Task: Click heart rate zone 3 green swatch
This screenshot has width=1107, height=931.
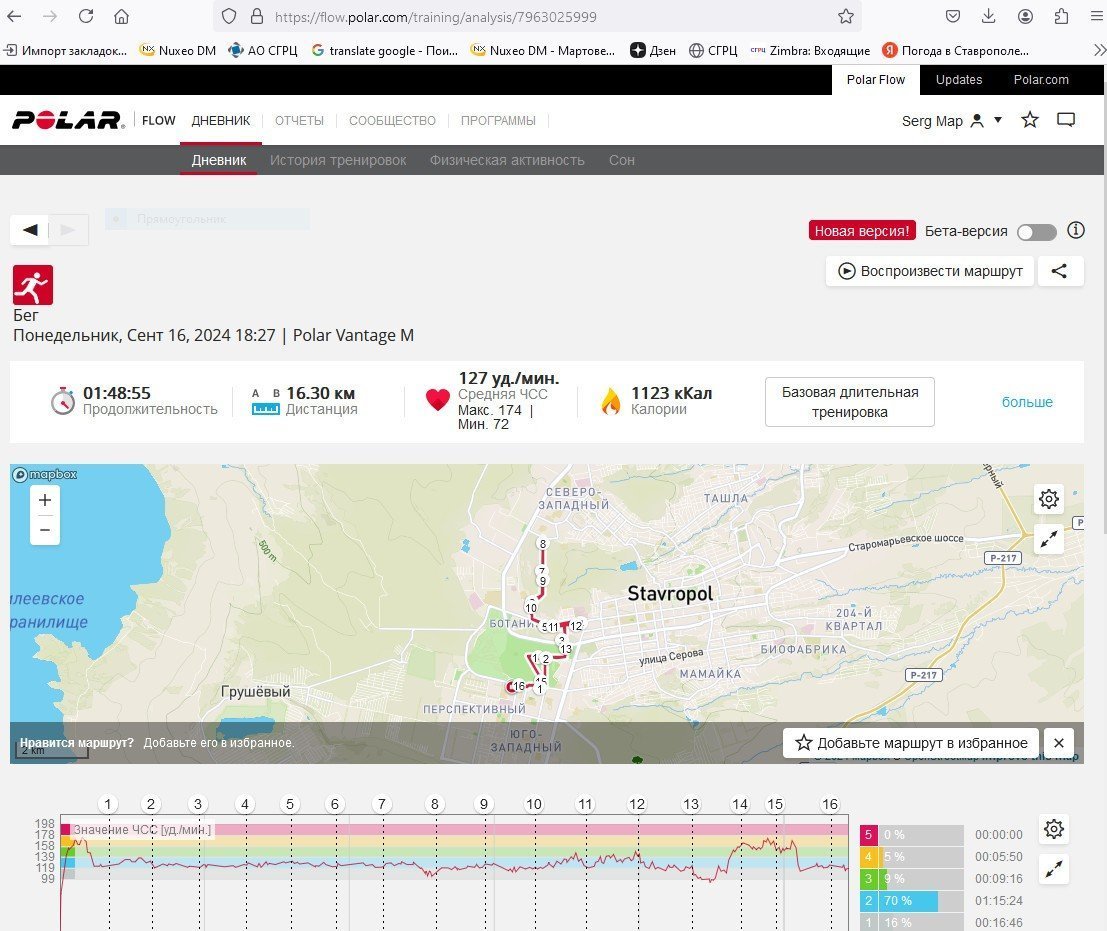Action: 868,879
